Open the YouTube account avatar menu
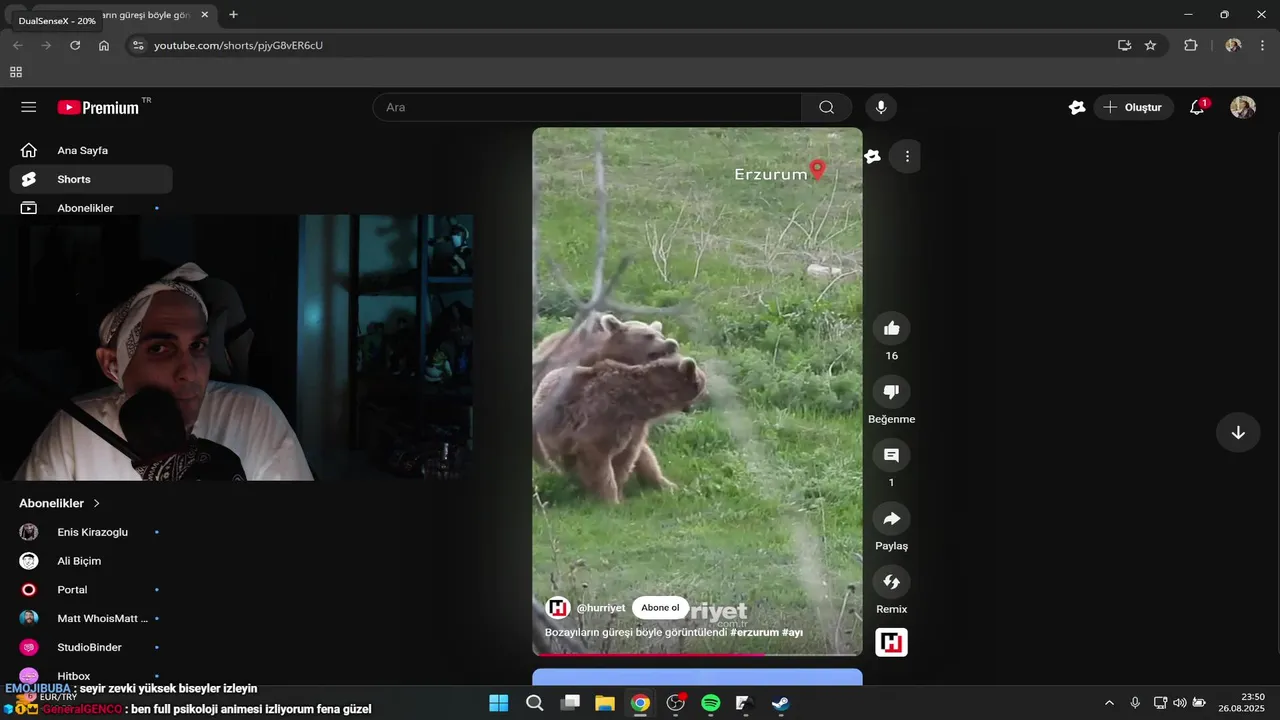Viewport: 1280px width, 720px height. 1243,107
